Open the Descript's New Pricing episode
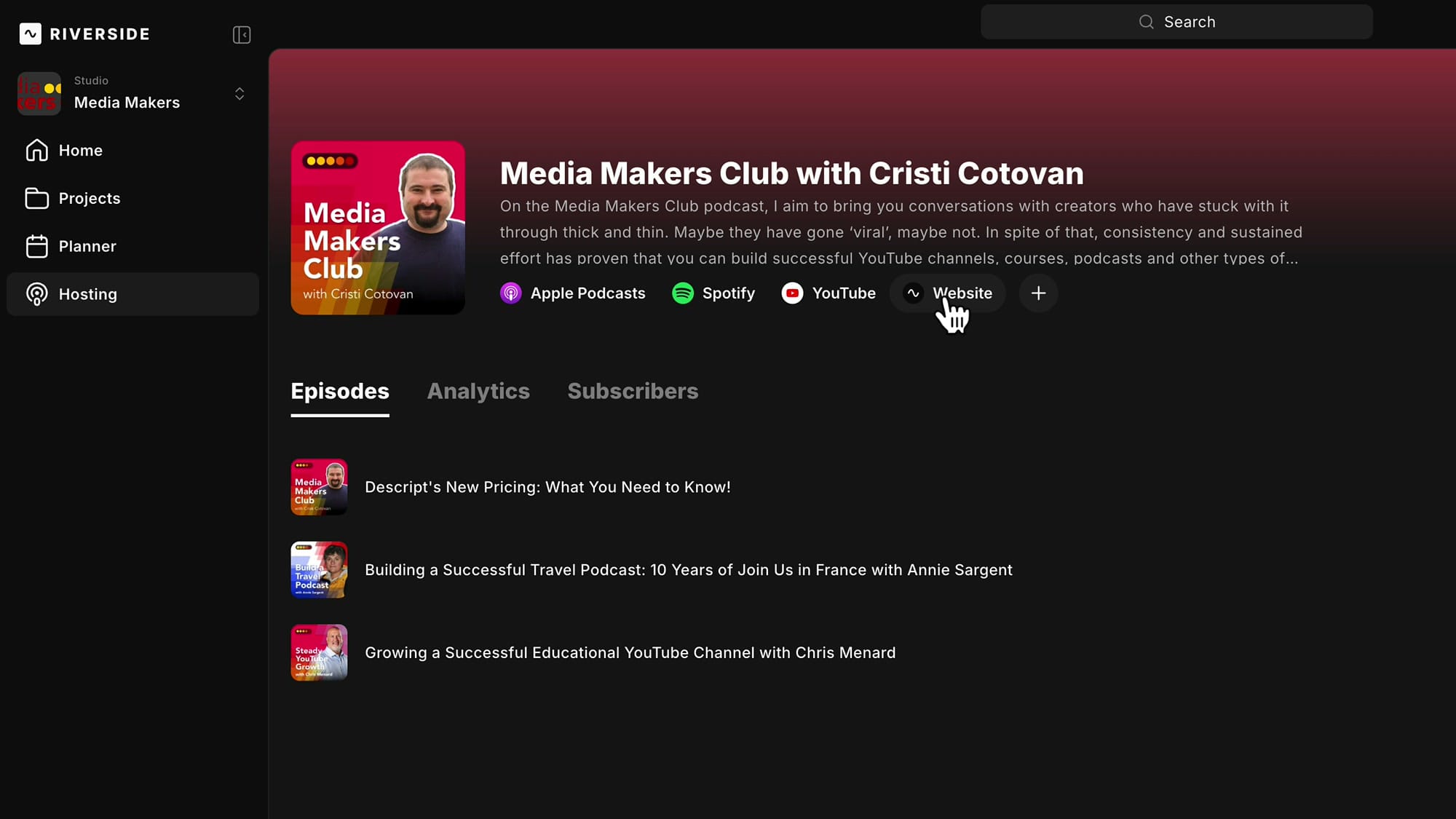 (x=547, y=487)
